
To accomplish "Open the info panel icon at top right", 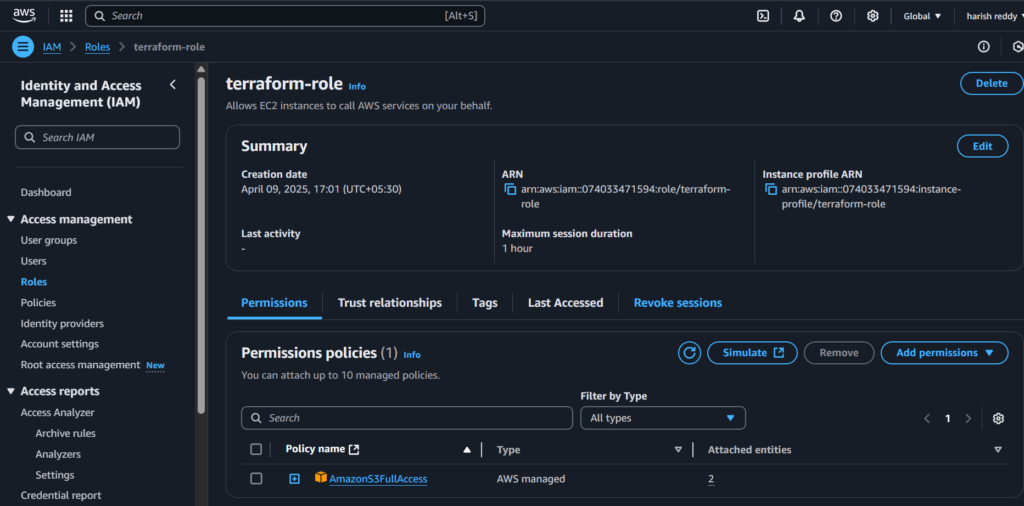I will [984, 47].
